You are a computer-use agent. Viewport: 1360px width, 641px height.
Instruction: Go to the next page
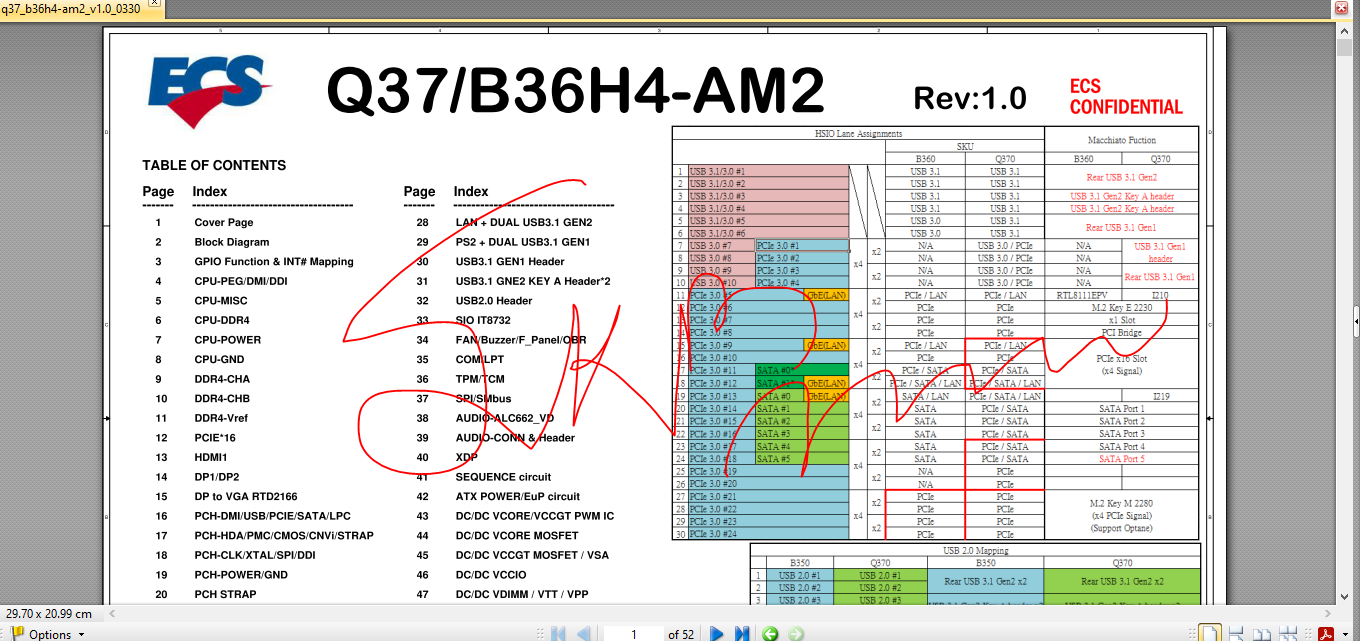pyautogui.click(x=717, y=634)
